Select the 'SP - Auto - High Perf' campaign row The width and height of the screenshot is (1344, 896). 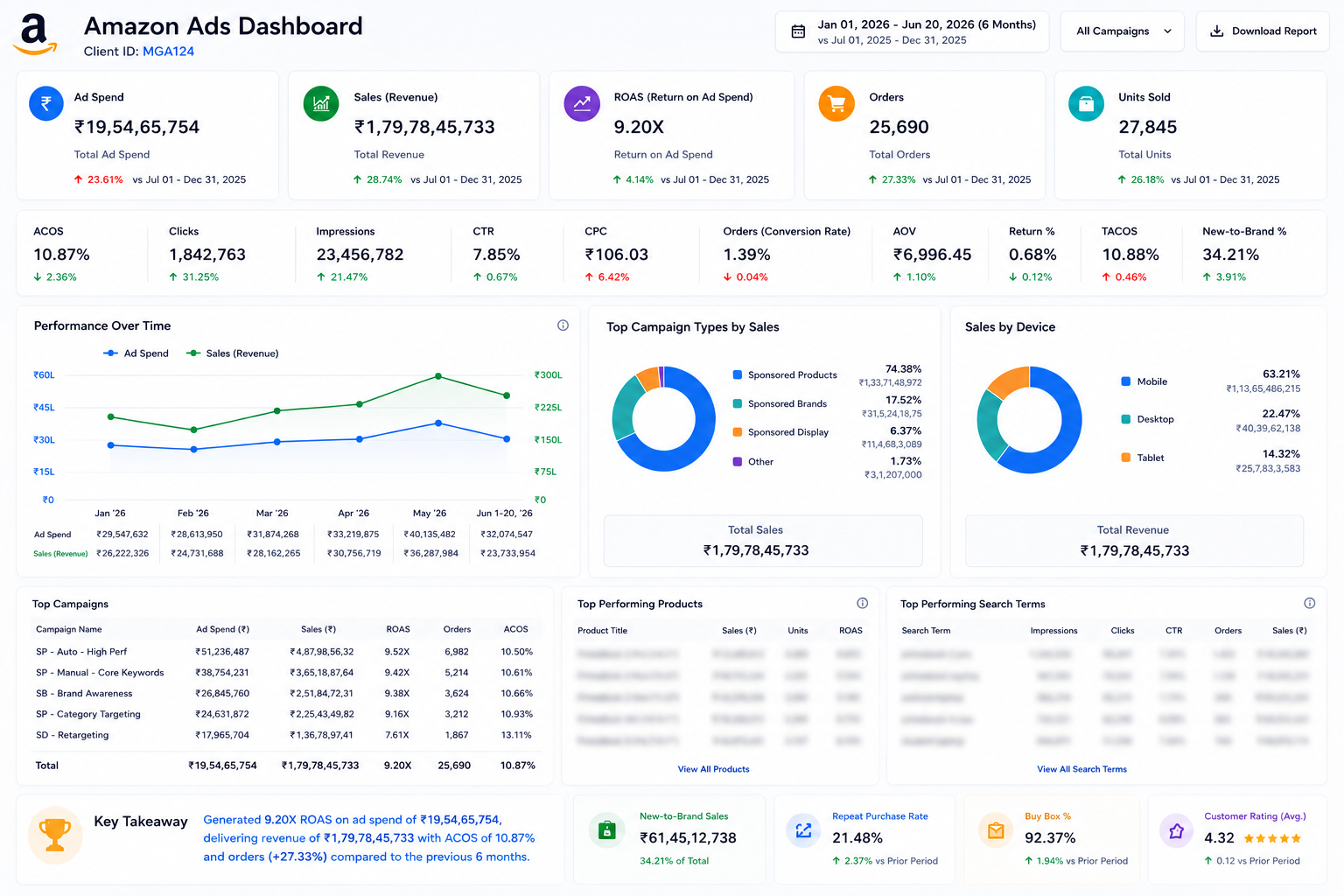(287, 652)
